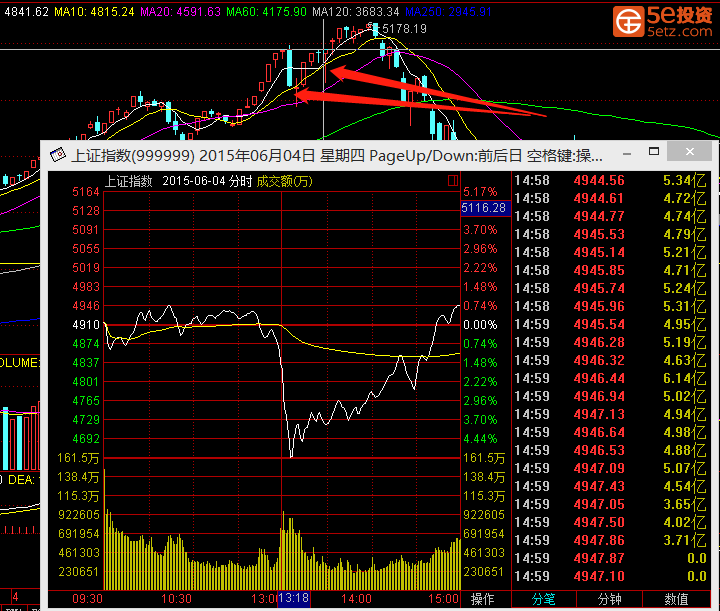The image size is (720, 611).
Task: Maximize the intraday chart window
Action: point(654,151)
